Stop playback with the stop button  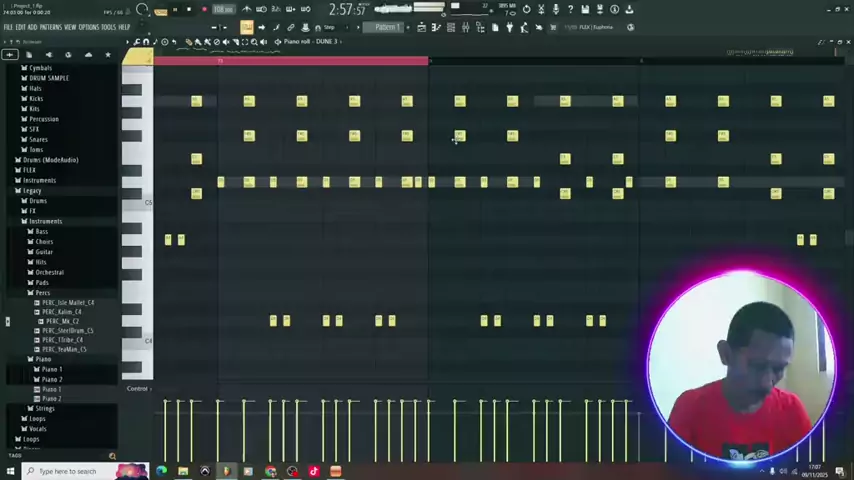coord(188,10)
